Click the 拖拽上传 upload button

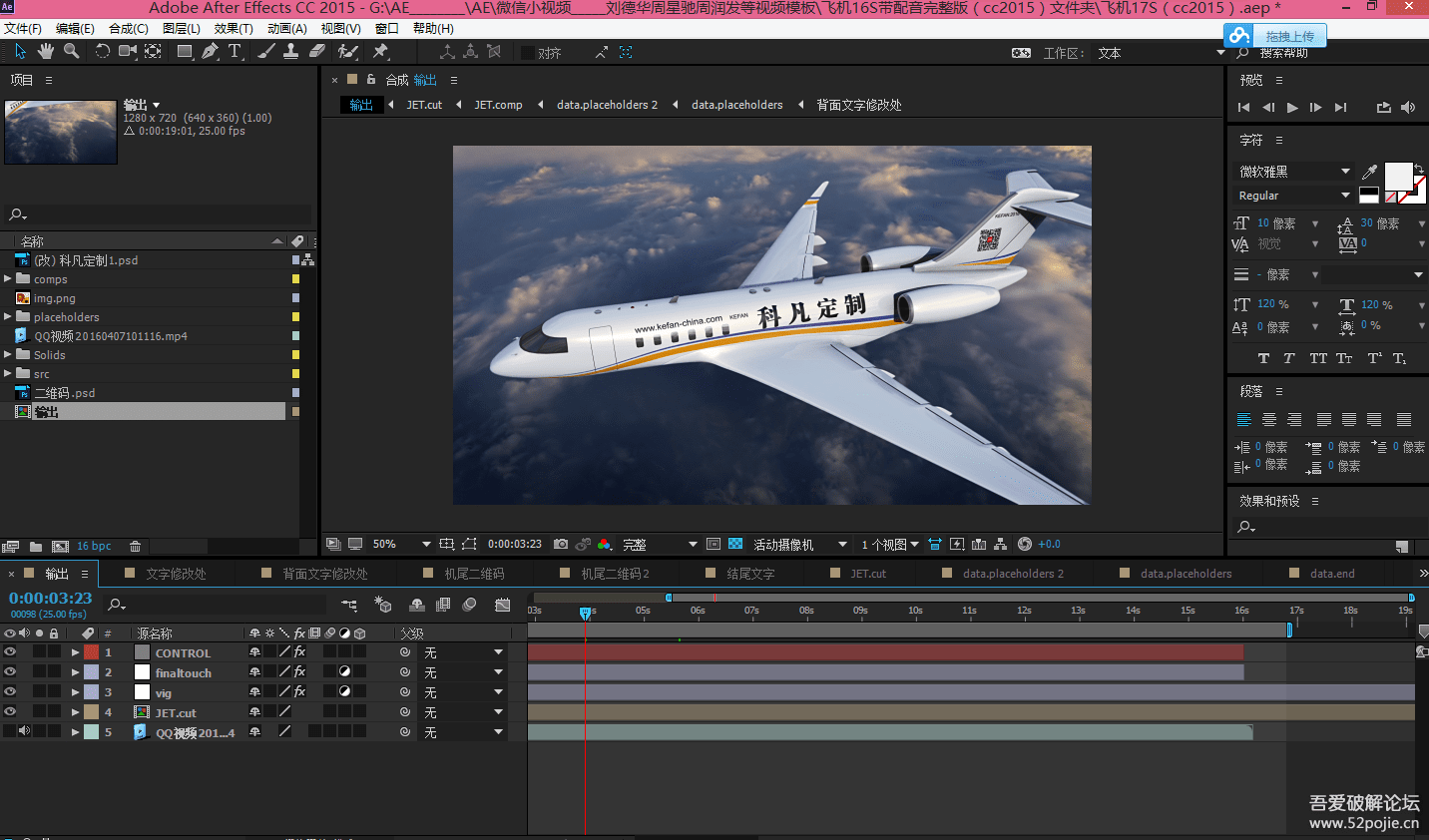pyautogui.click(x=1275, y=36)
